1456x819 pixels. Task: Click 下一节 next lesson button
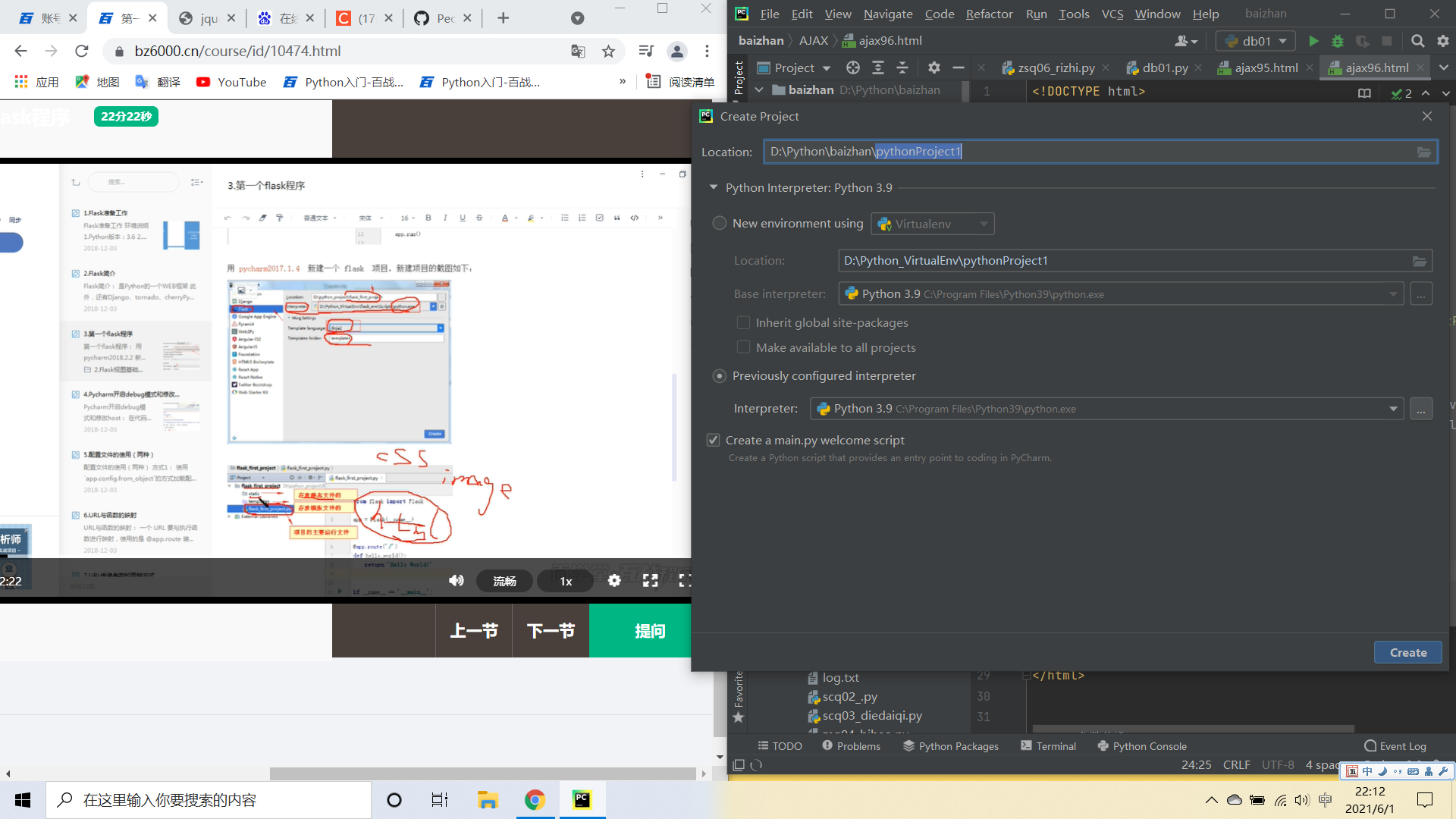551,631
